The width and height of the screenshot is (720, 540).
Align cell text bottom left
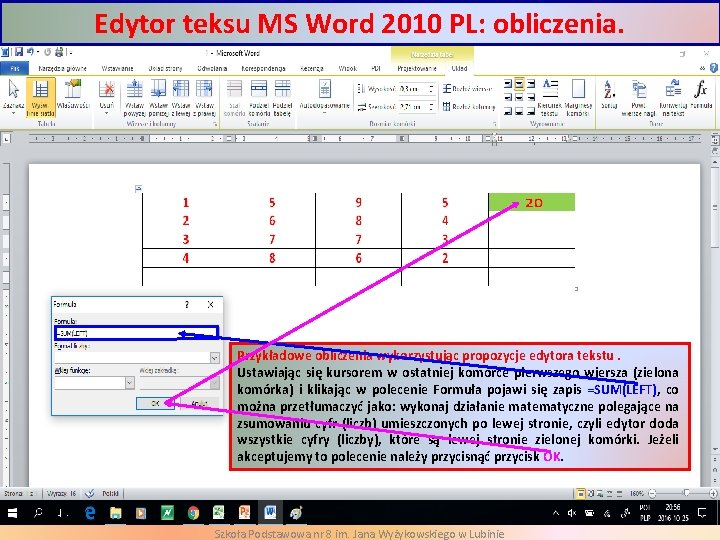(508, 111)
